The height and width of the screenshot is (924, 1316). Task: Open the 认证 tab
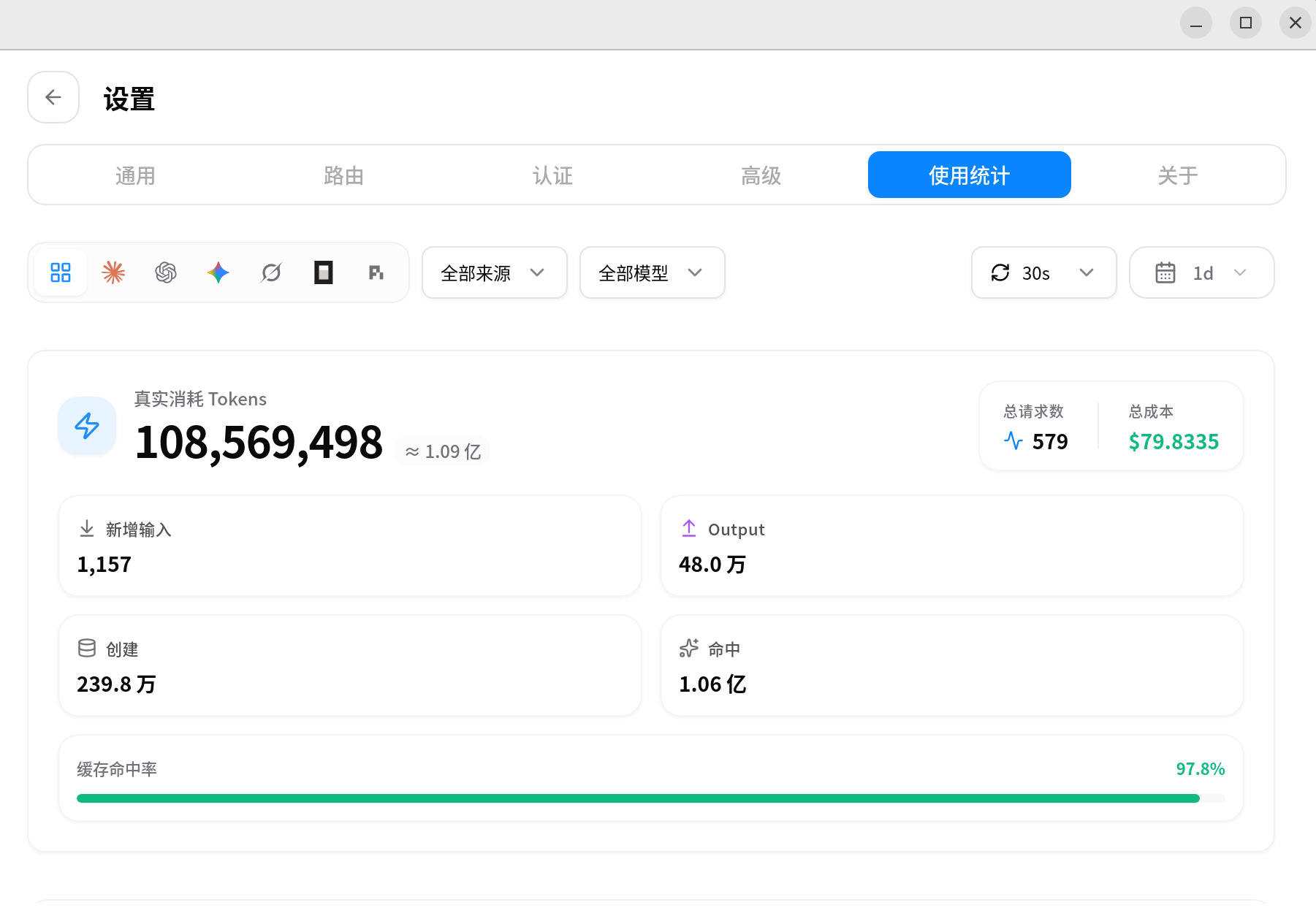coord(552,175)
